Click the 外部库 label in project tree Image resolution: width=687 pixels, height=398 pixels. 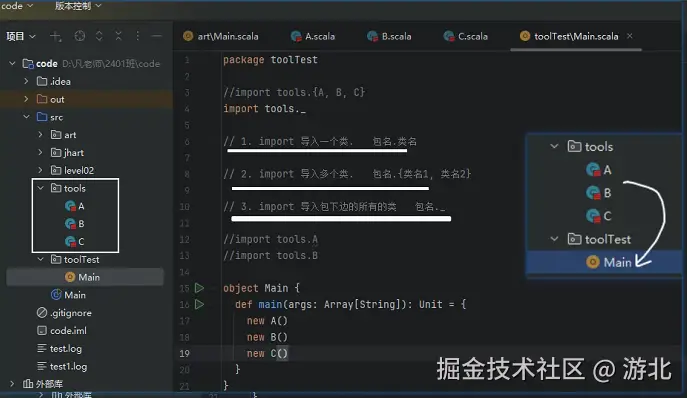[x=49, y=384]
